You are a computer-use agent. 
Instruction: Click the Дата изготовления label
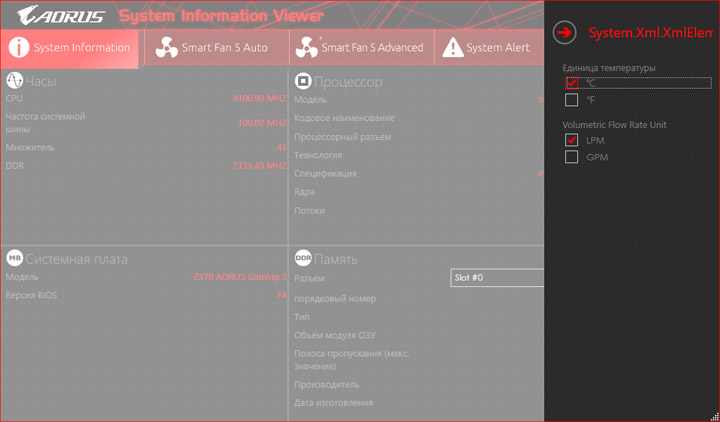point(333,403)
